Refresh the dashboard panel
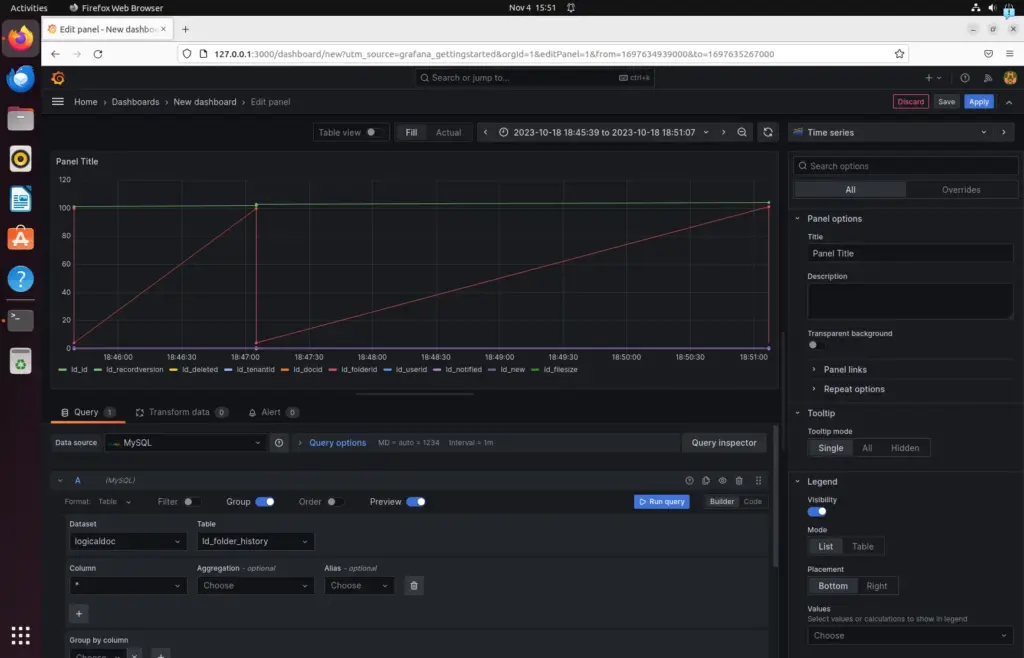 click(767, 133)
